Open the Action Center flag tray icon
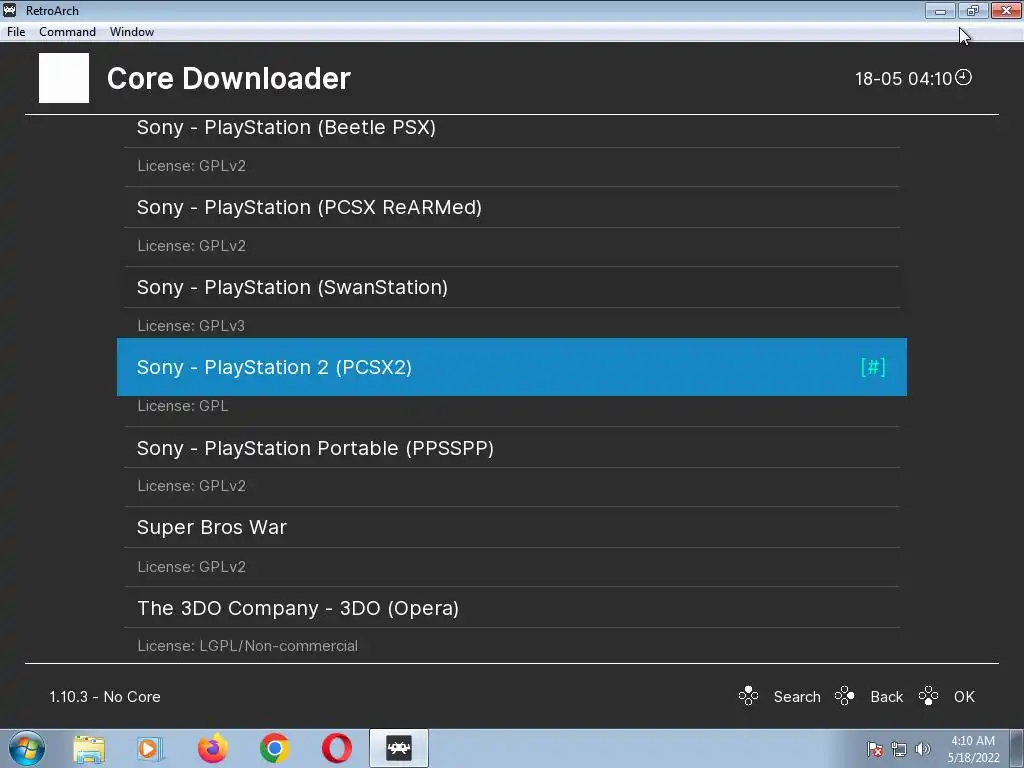The height and width of the screenshot is (768, 1024). pyautogui.click(x=874, y=749)
